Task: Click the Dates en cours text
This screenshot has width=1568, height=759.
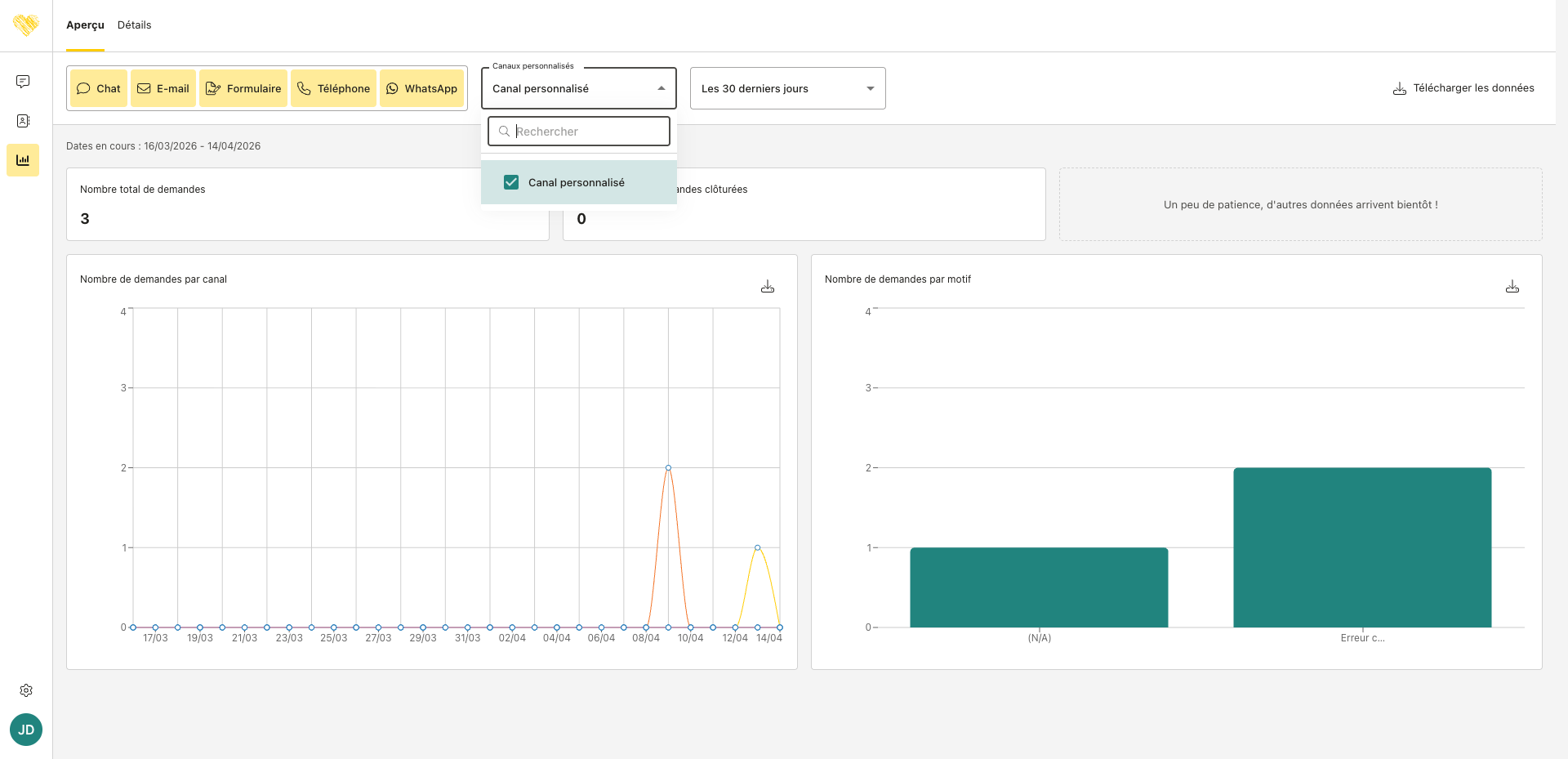Action: click(163, 146)
